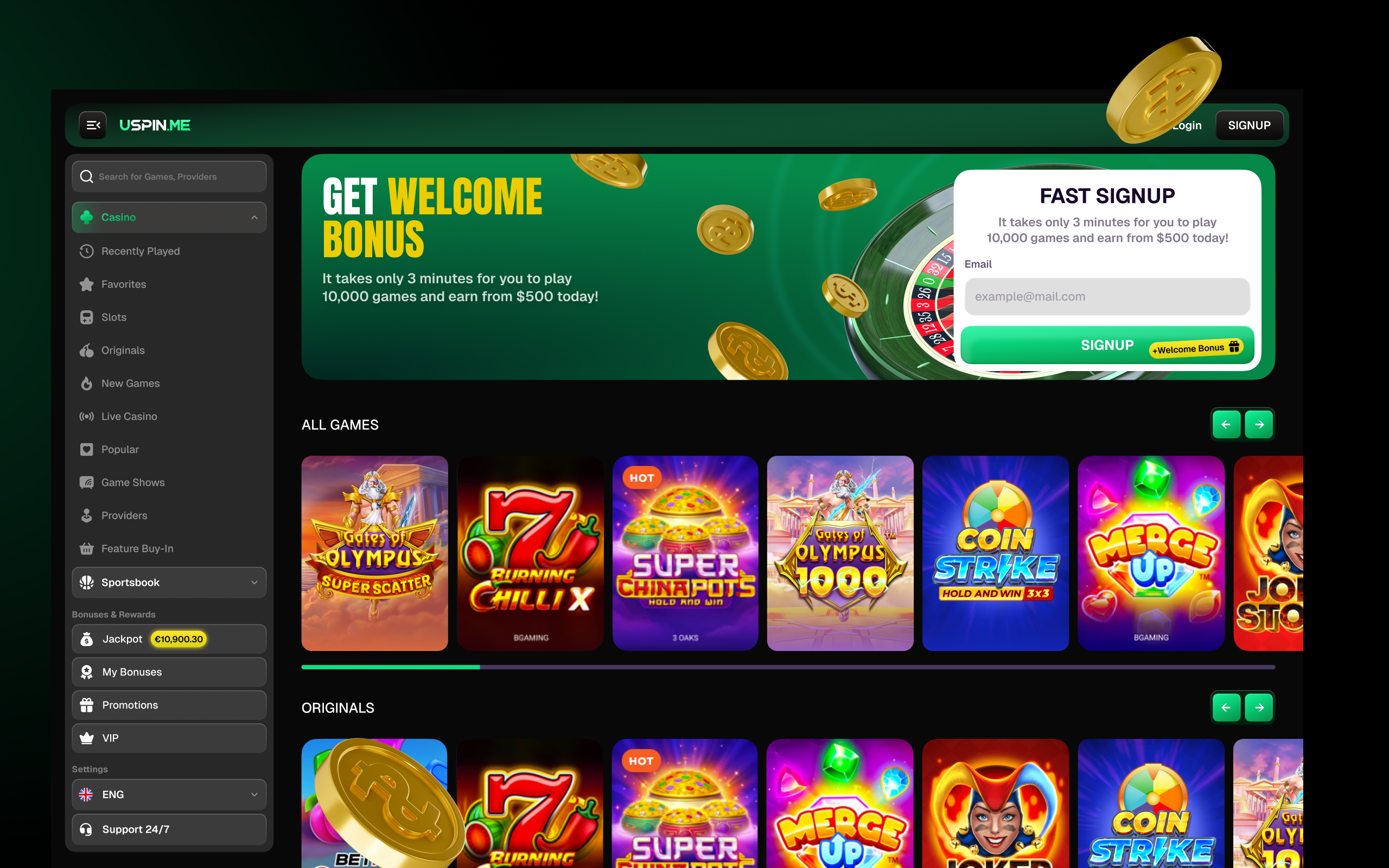1389x868 pixels.
Task: Click the VIP crown icon
Action: (x=87, y=738)
